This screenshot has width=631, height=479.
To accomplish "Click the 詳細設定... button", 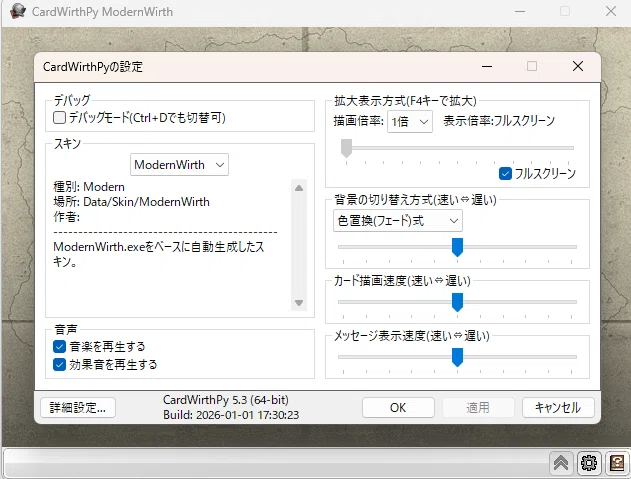I will click(x=78, y=408).
